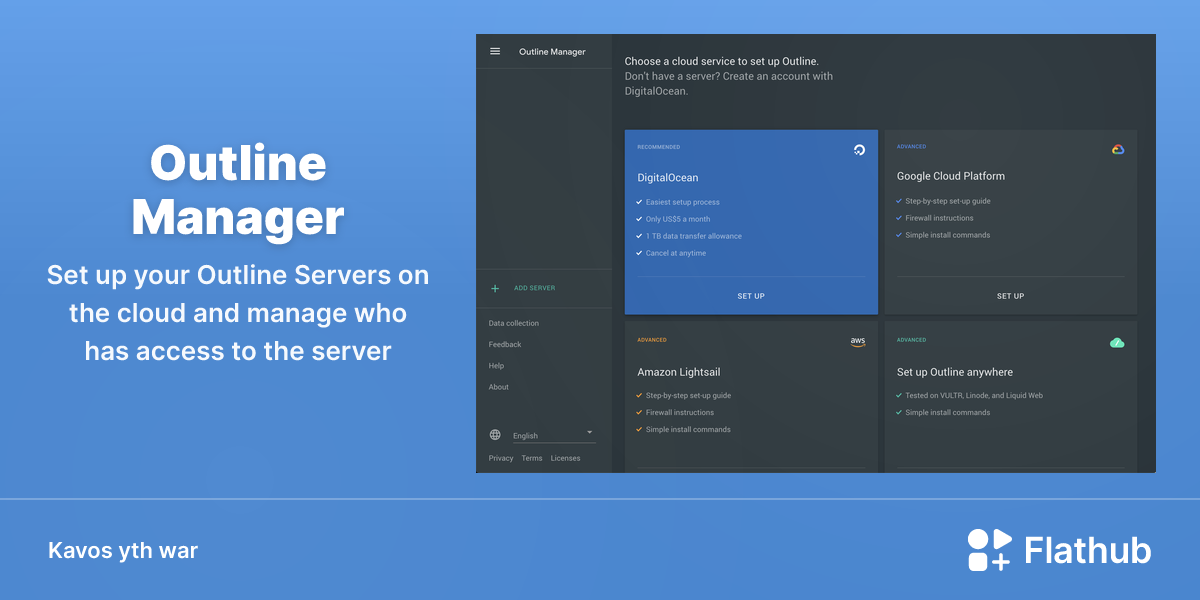Click the globe language icon
Image resolution: width=1200 pixels, height=600 pixels.
point(495,435)
